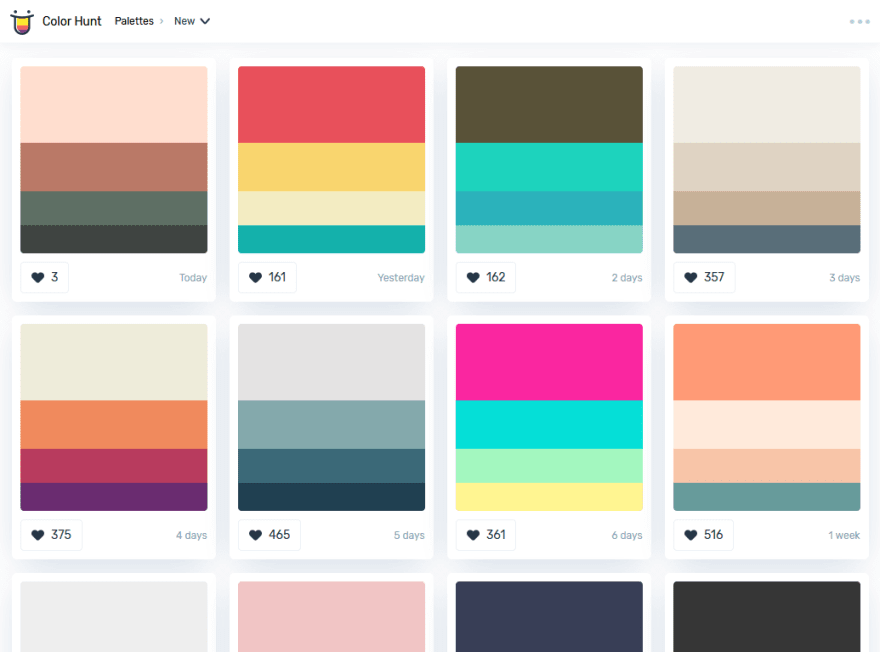Like the orange palette with 516 likes
The image size is (880, 652).
click(x=690, y=534)
